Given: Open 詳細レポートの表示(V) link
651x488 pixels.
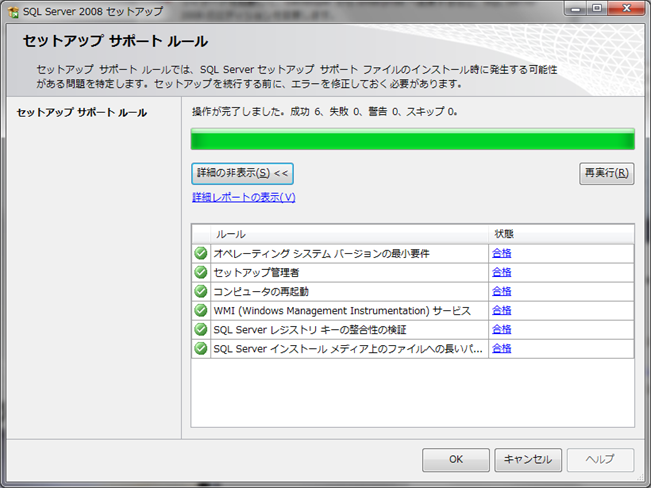Looking at the screenshot, I should (x=244, y=198).
